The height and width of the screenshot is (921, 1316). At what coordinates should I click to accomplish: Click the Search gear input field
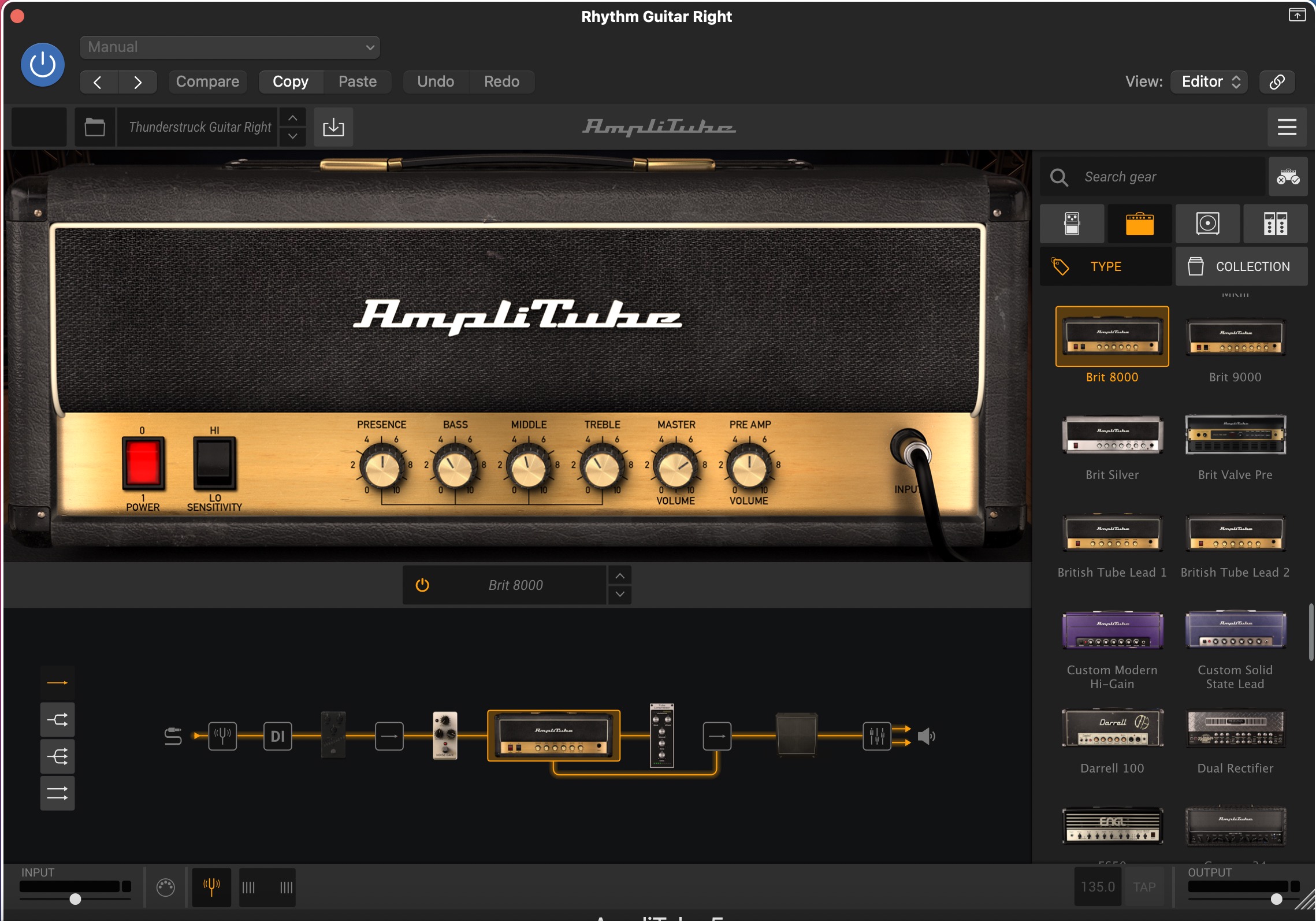(x=1153, y=177)
